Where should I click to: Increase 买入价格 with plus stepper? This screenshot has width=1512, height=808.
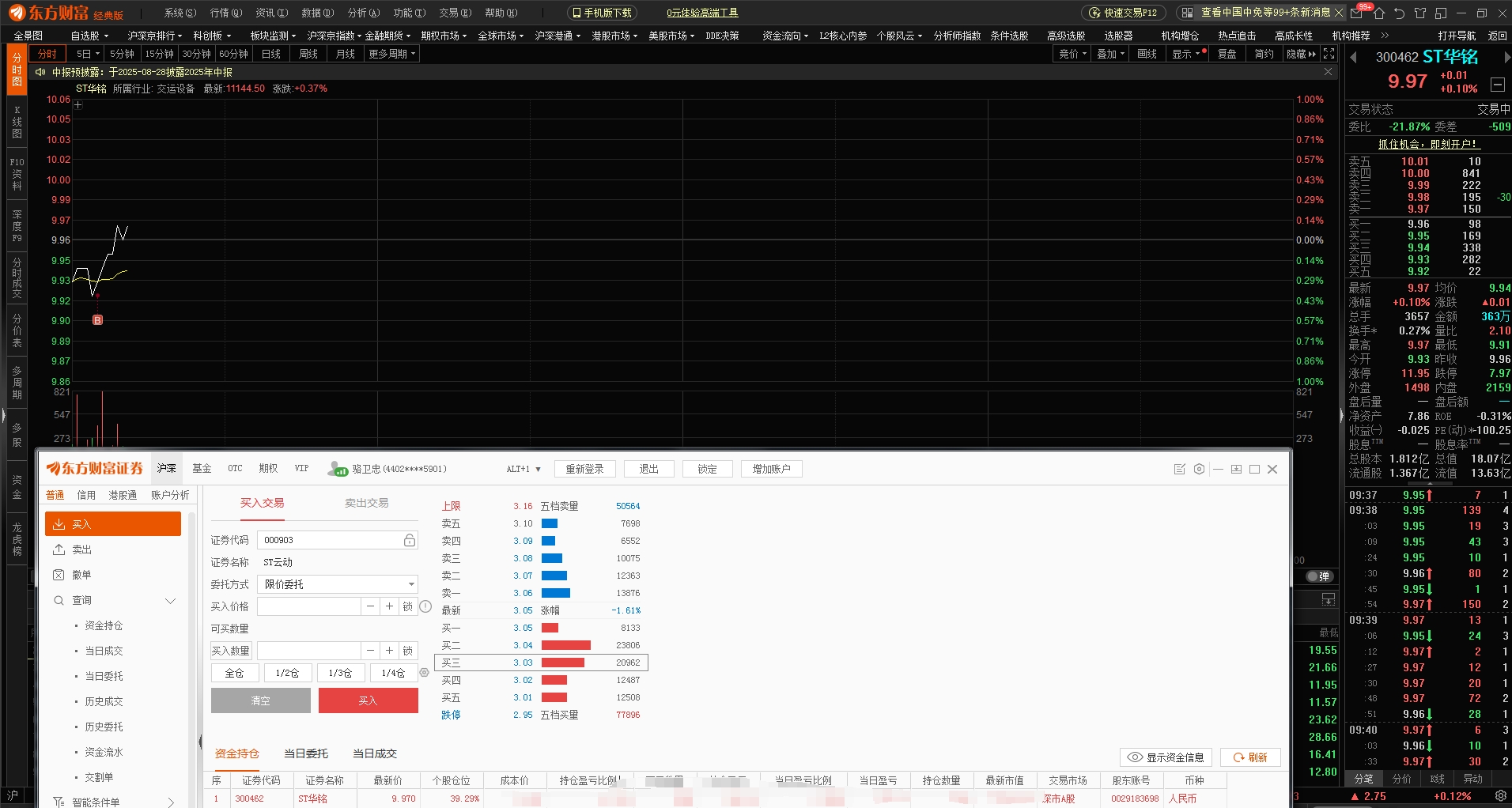[x=390, y=606]
